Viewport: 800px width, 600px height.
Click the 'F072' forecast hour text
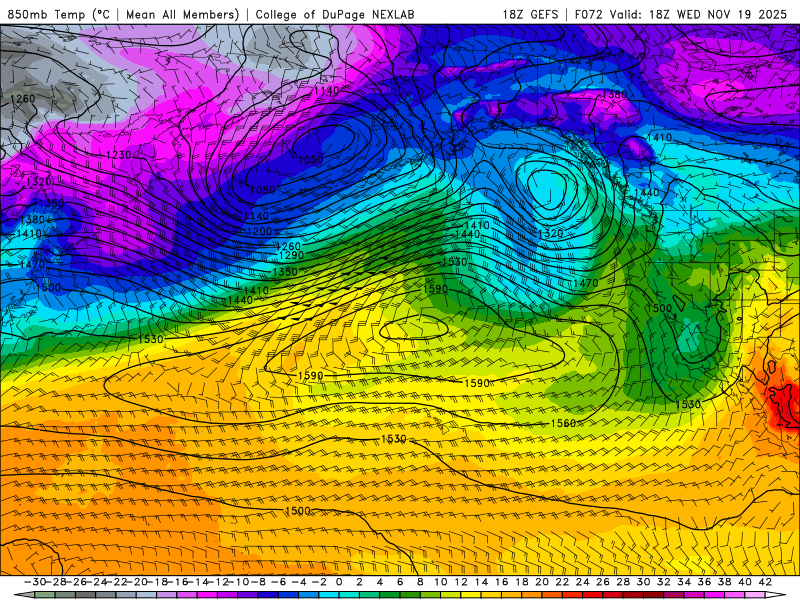pos(588,14)
